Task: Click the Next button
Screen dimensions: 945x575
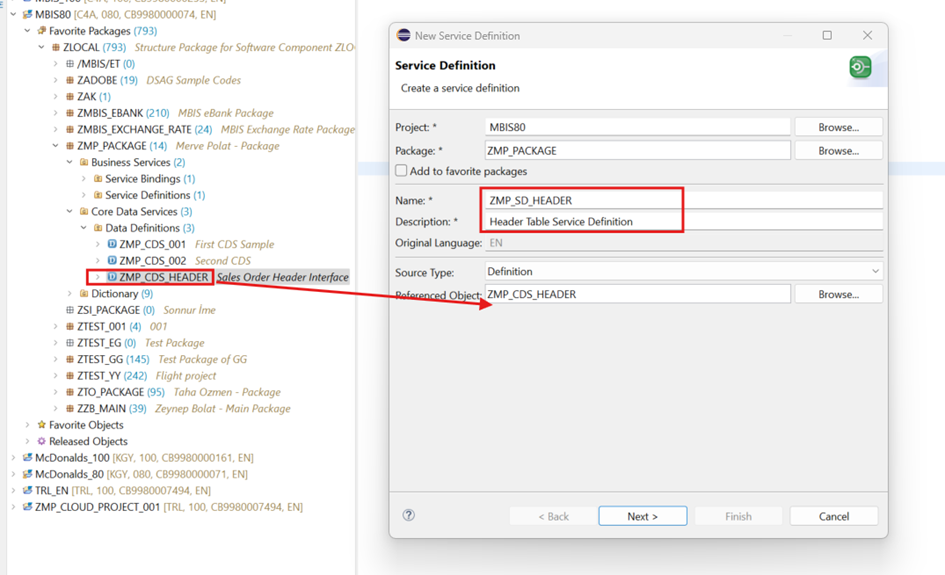Action: (642, 516)
